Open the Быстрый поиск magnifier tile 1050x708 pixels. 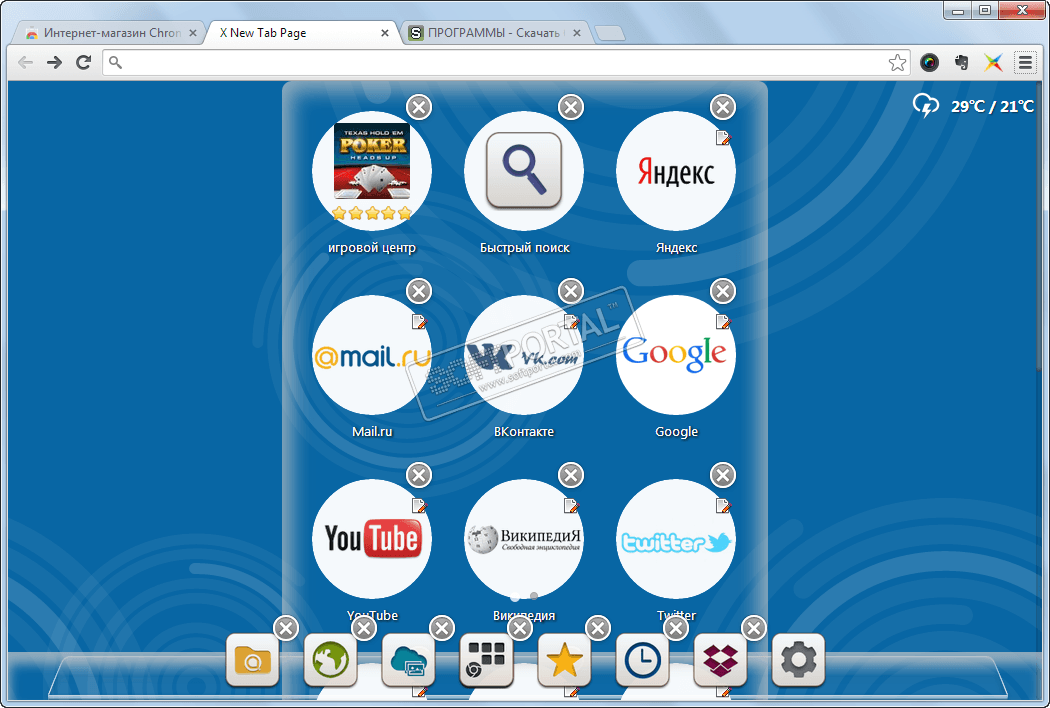click(524, 171)
